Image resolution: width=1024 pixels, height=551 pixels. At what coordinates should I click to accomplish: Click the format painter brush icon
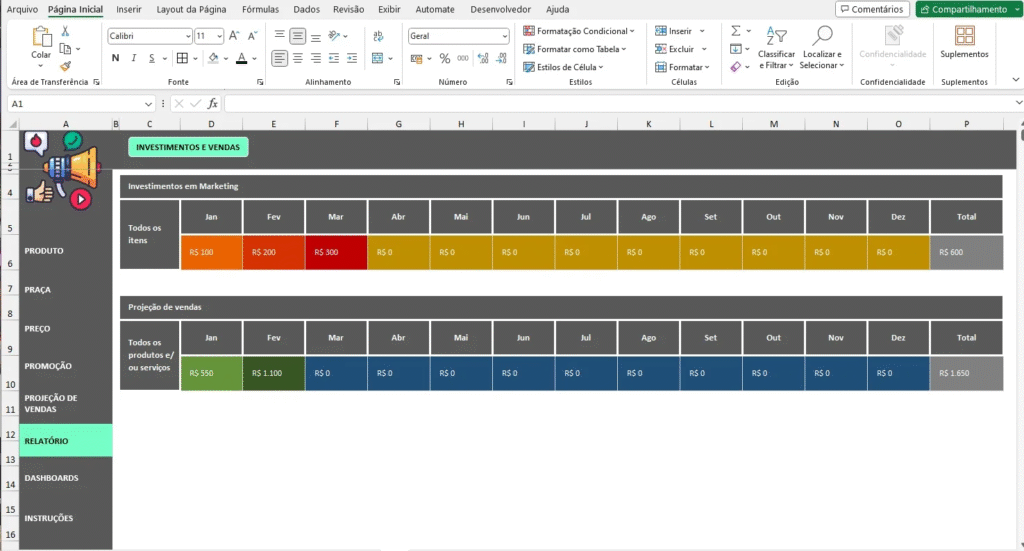point(65,64)
